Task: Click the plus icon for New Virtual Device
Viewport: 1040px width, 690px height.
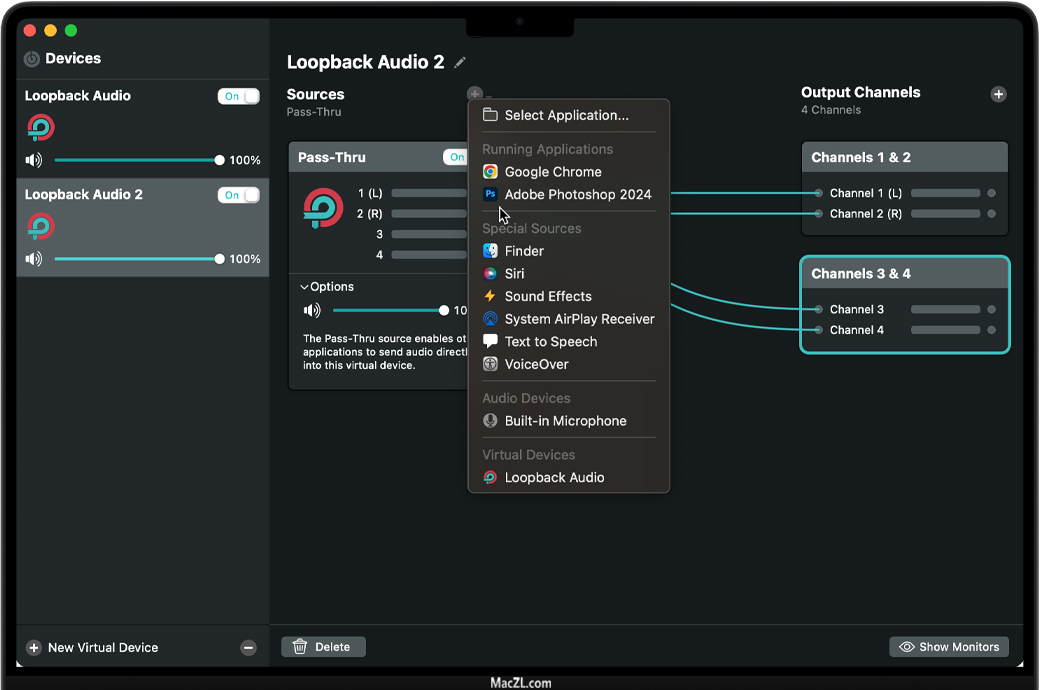Action: 33,648
